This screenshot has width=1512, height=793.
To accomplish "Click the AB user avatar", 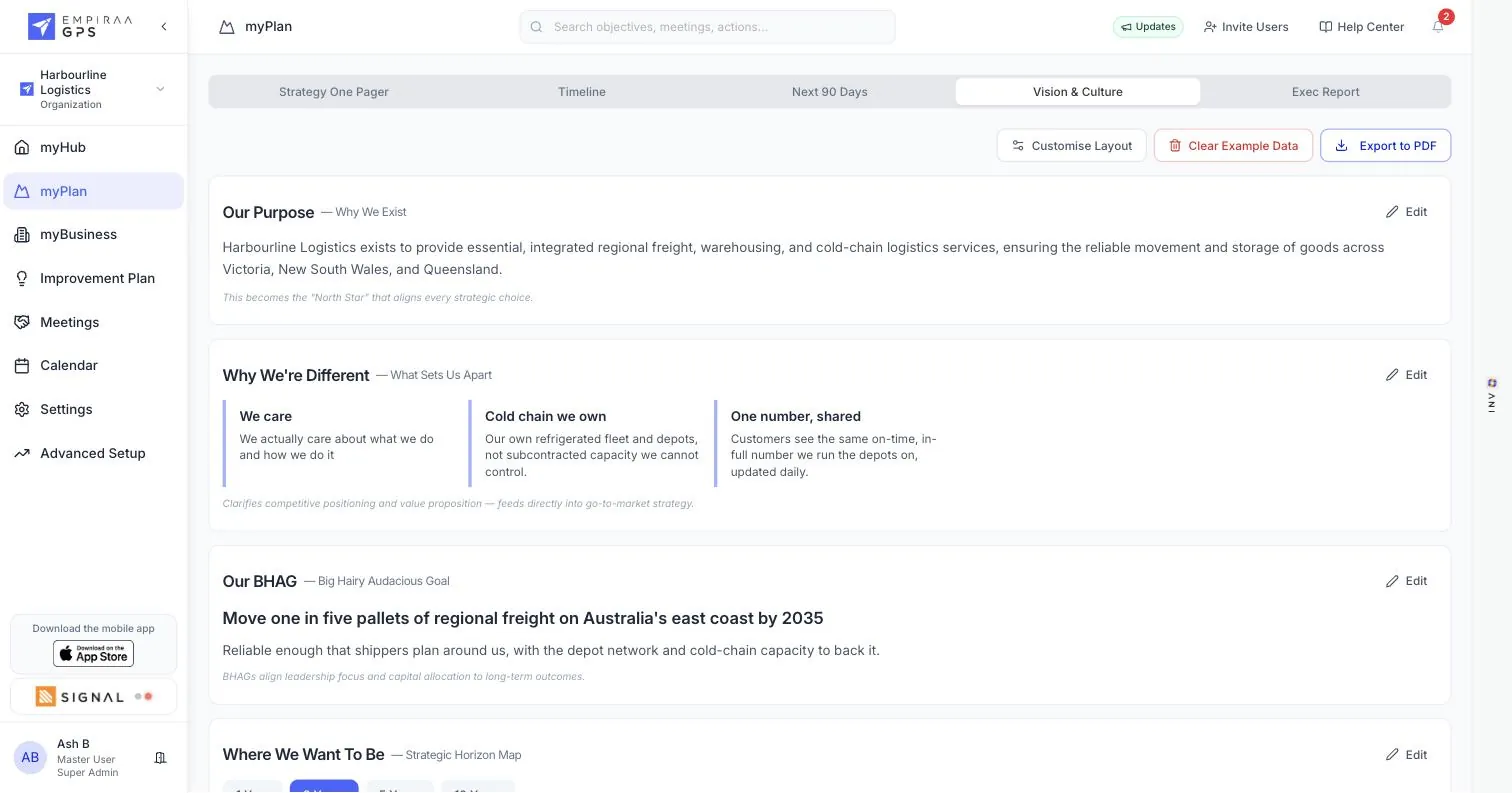I will tap(30, 758).
